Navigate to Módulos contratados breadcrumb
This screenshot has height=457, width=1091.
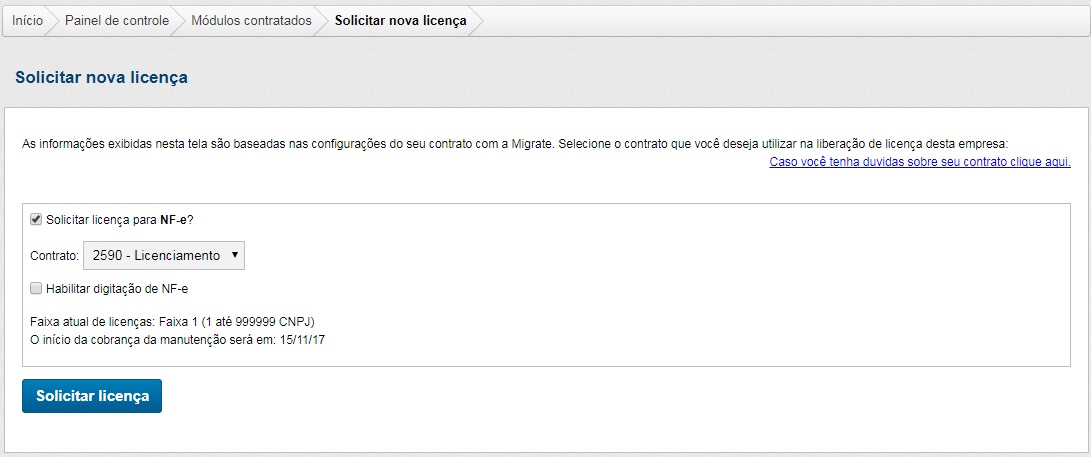(251, 20)
